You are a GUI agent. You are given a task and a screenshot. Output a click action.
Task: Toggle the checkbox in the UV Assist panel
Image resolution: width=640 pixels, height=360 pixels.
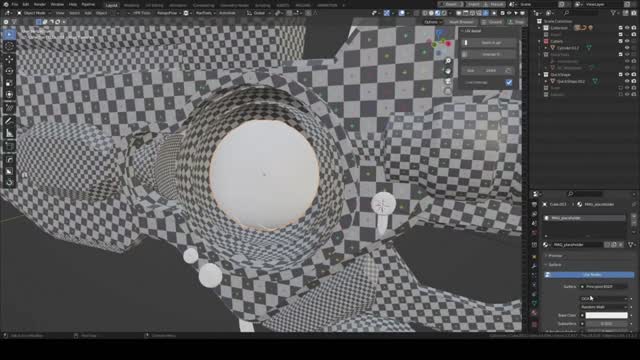tap(509, 82)
